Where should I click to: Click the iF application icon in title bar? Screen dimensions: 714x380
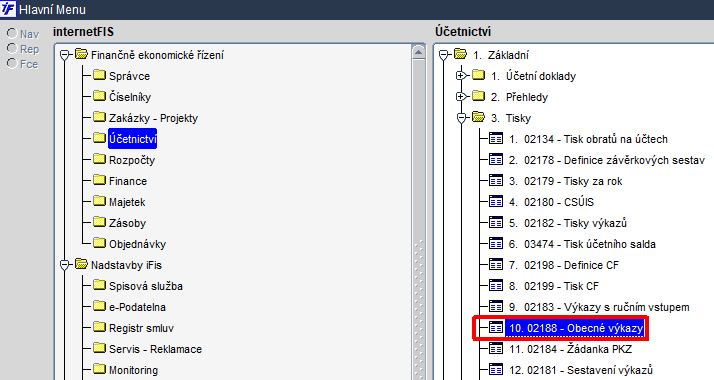pyautogui.click(x=8, y=9)
